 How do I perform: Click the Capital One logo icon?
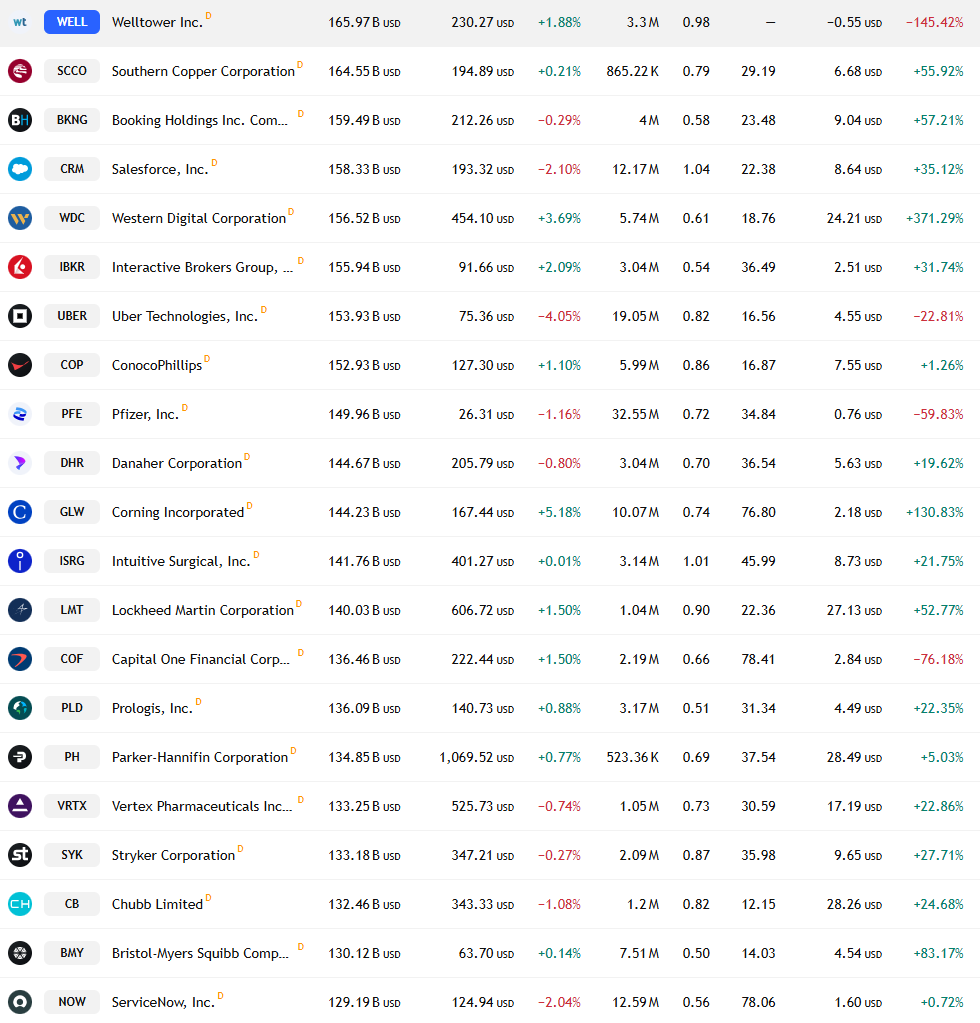click(x=20, y=659)
